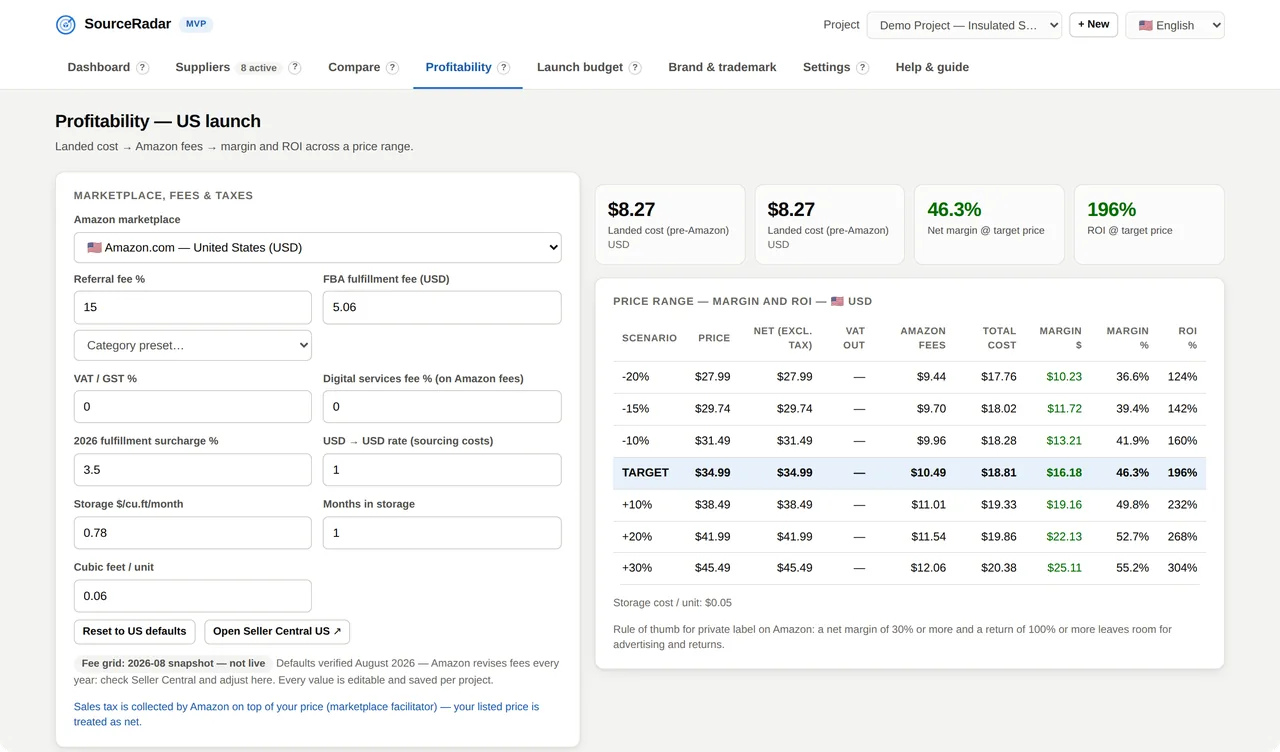Viewport: 1280px width, 752px height.
Task: Click the $10.23 margin value
Action: 1064,377
